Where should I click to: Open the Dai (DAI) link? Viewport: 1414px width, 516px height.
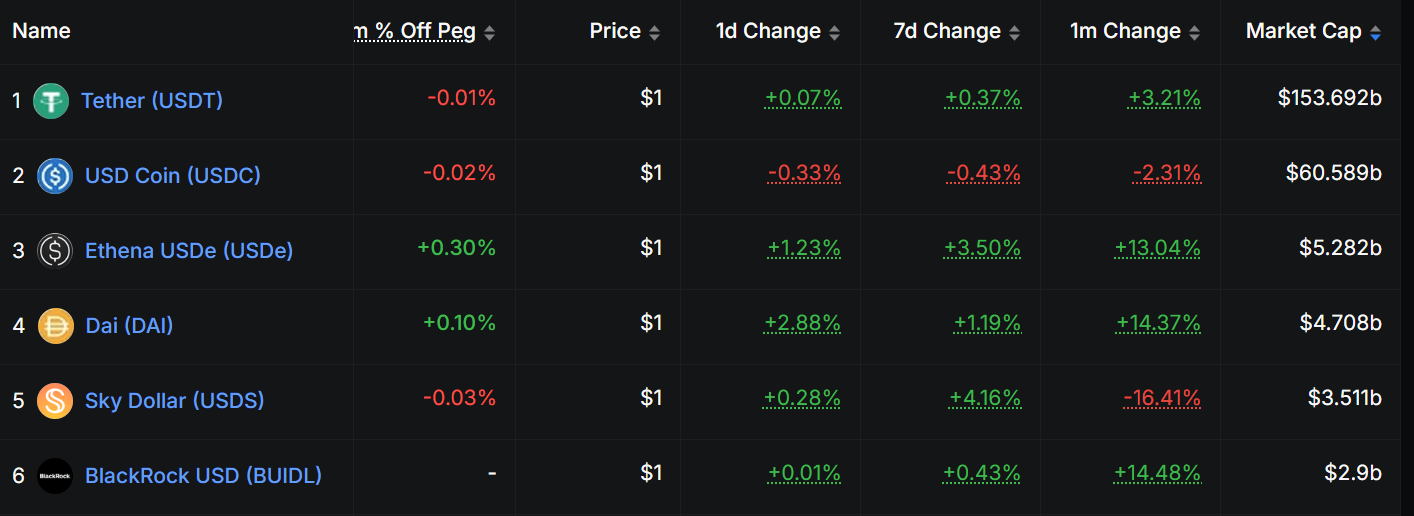[129, 326]
